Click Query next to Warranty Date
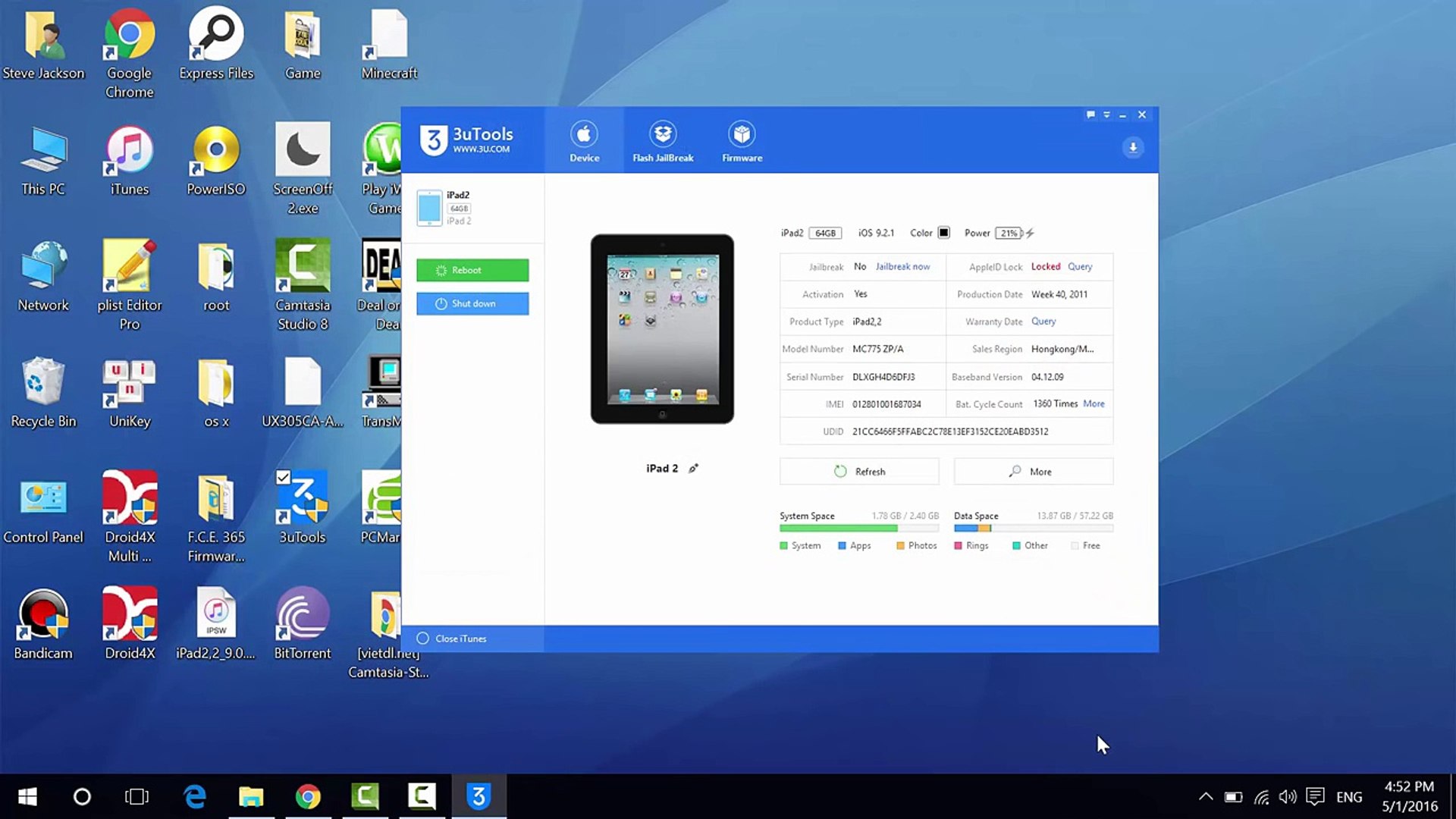This screenshot has height=819, width=1456. coord(1043,322)
